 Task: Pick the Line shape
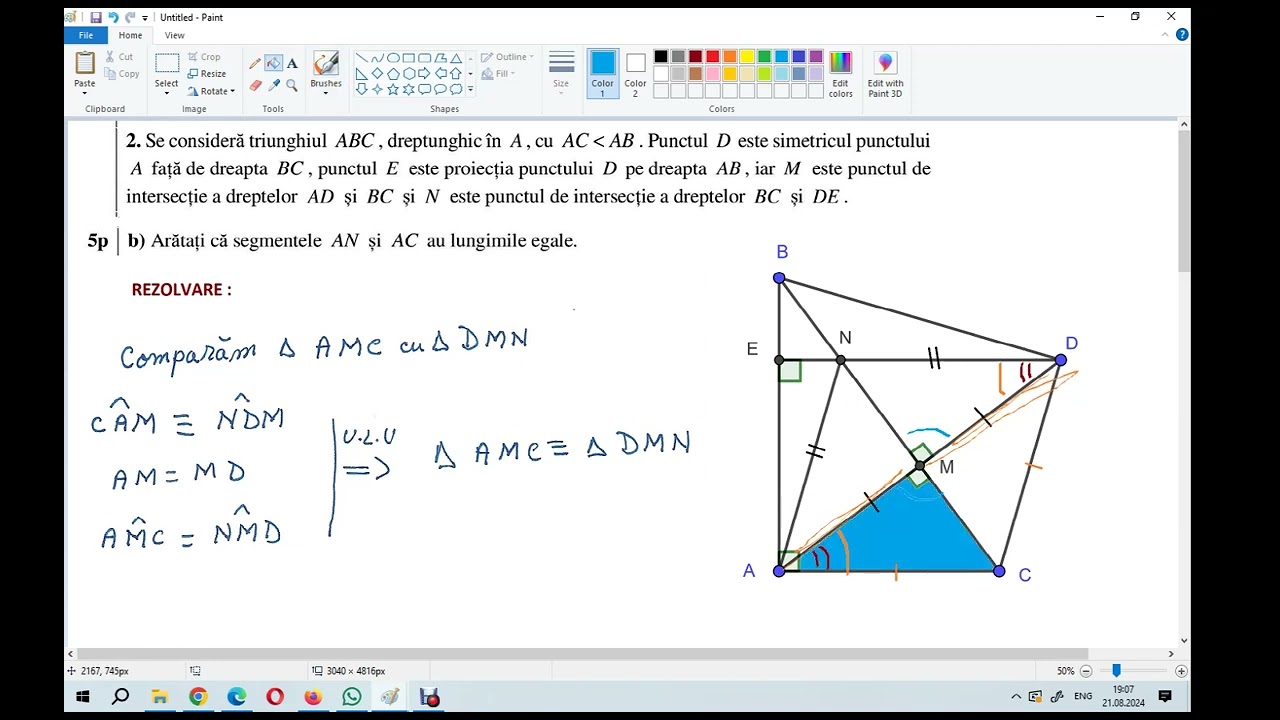click(362, 58)
